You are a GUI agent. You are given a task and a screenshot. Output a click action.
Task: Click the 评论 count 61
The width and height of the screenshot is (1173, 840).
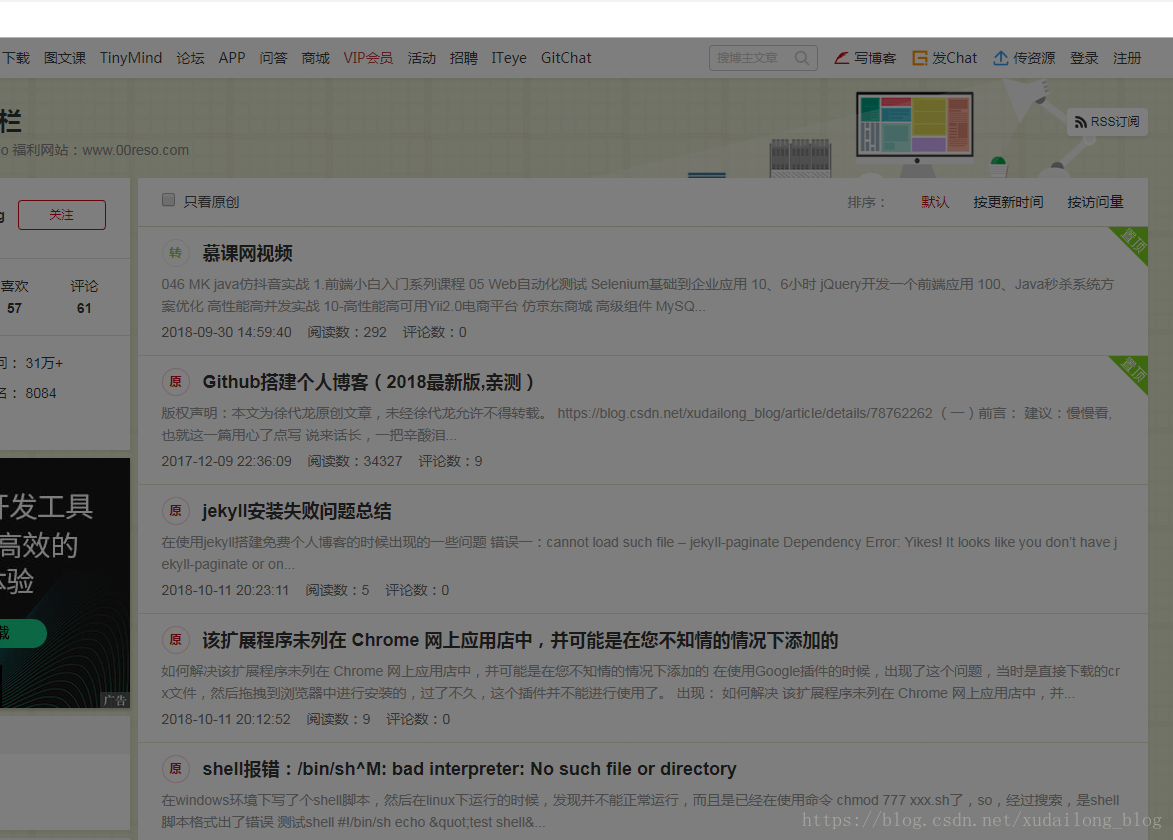click(84, 308)
